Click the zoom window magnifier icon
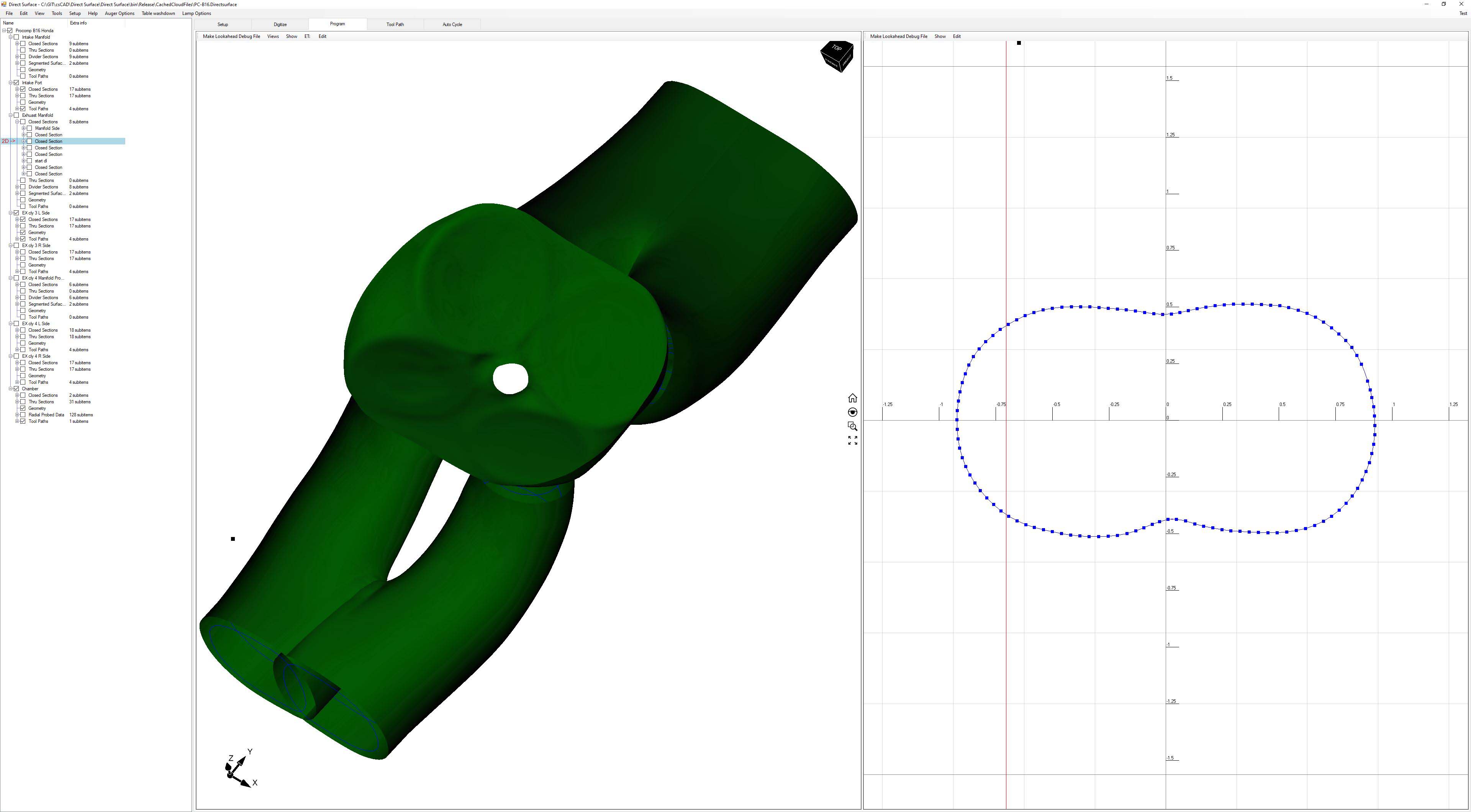This screenshot has height=812, width=1471. [x=853, y=427]
